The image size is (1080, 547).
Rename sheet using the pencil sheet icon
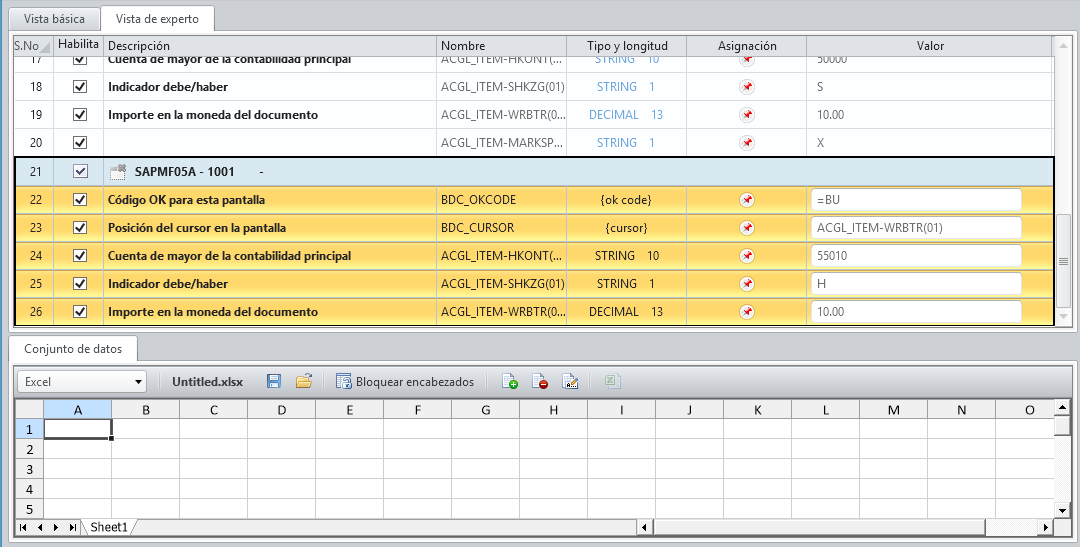[x=570, y=381]
